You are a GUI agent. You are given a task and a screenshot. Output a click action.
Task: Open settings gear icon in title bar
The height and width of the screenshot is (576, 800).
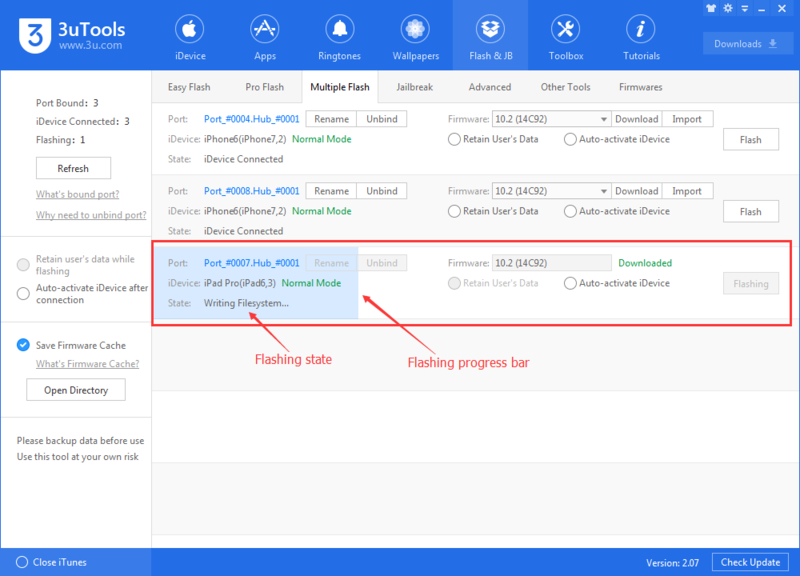click(x=728, y=8)
